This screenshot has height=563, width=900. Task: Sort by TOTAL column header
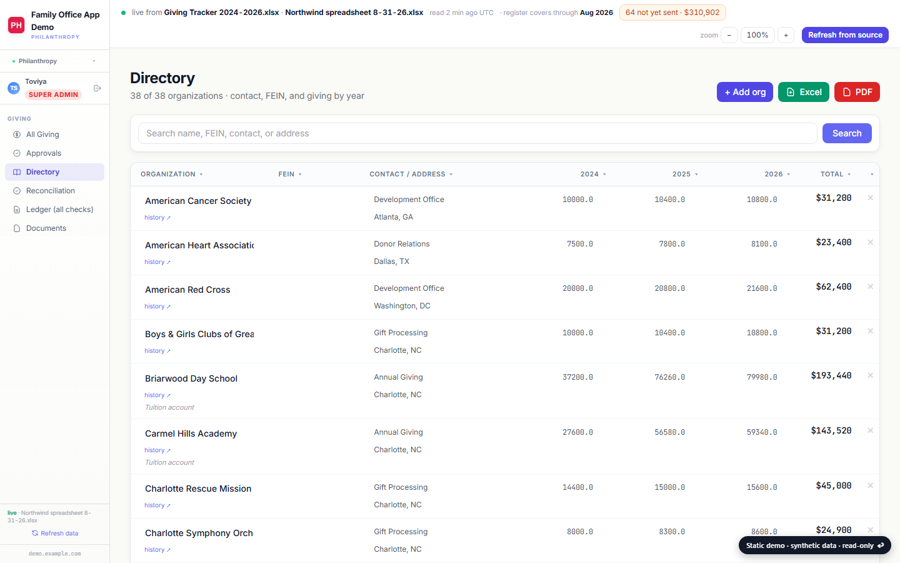click(x=835, y=174)
